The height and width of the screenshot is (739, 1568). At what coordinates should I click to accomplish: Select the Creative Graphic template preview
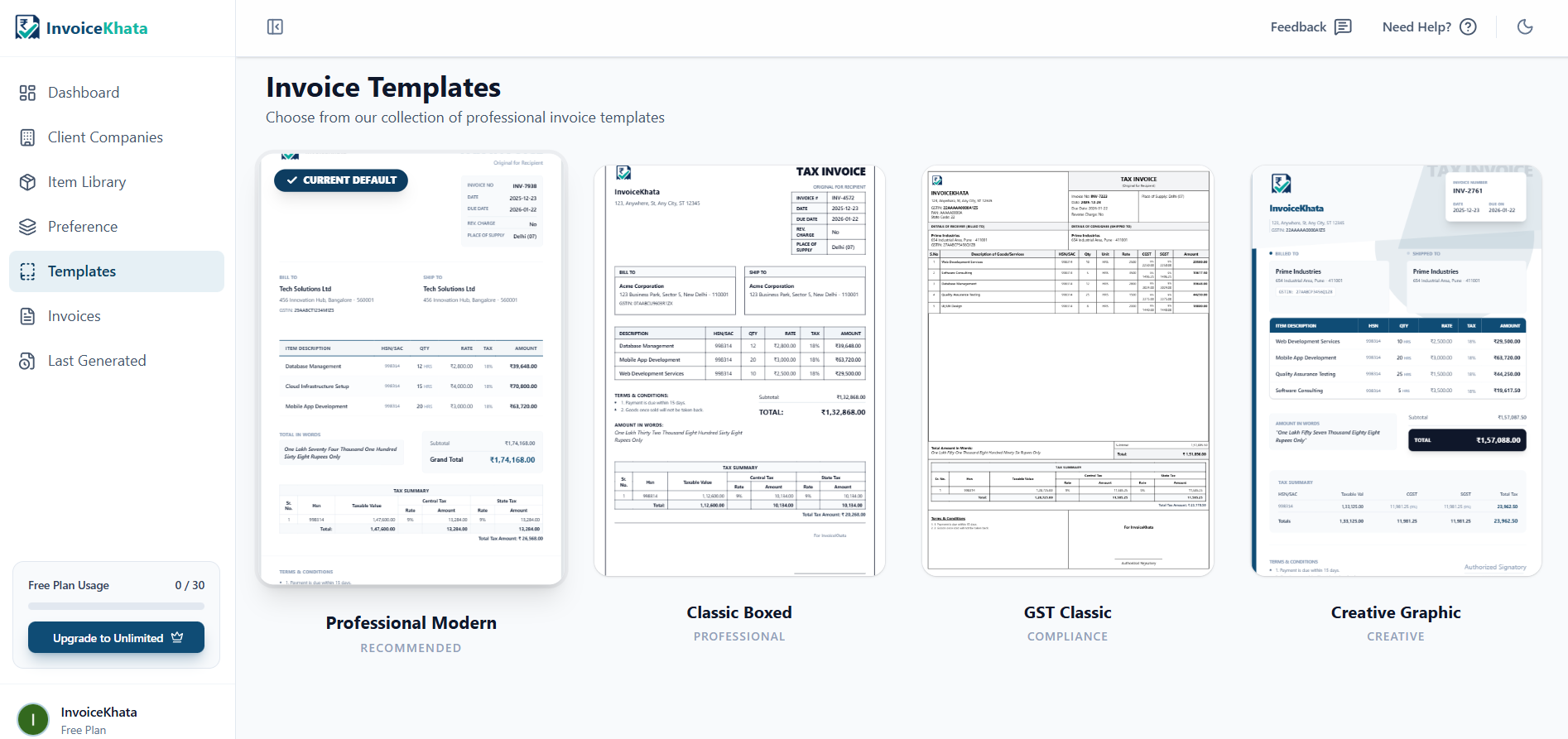click(x=1396, y=370)
